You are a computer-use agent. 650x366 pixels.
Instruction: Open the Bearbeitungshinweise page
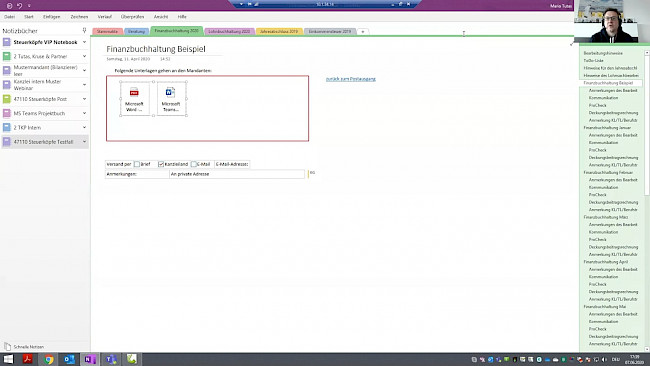click(603, 53)
